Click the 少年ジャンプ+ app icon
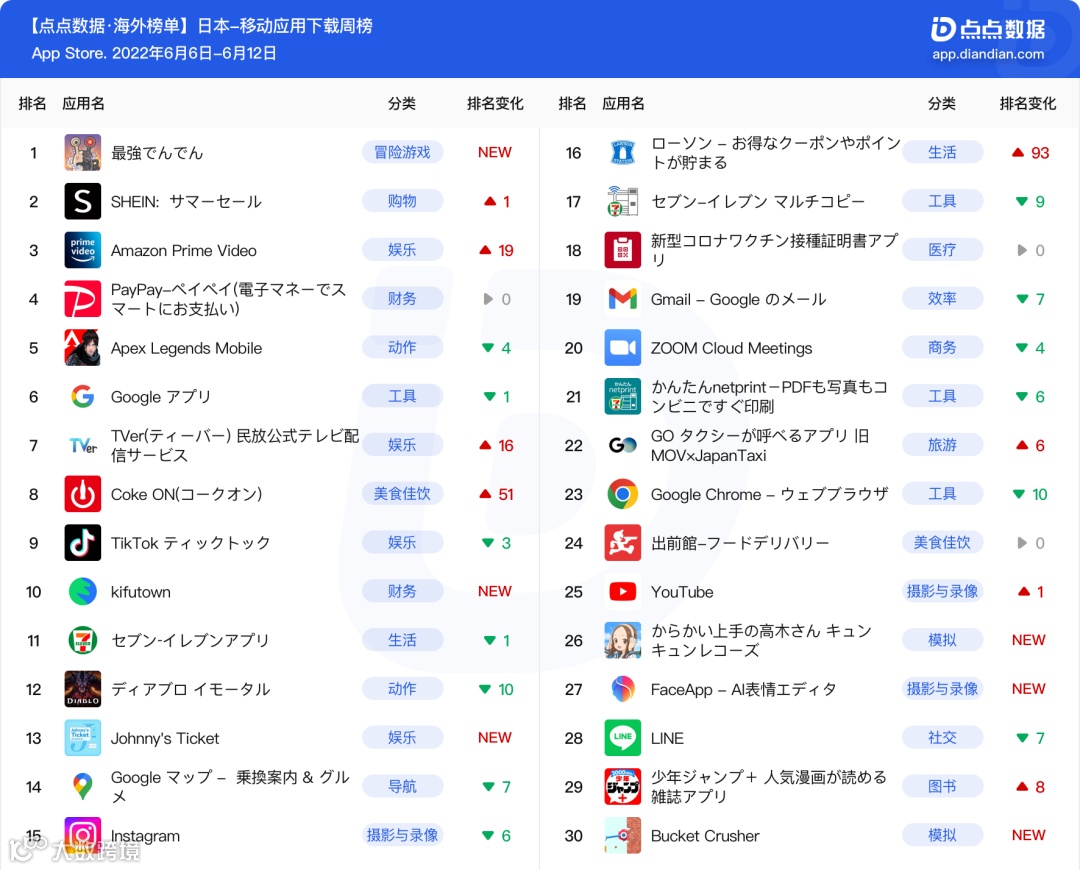This screenshot has width=1080, height=870. click(x=623, y=787)
